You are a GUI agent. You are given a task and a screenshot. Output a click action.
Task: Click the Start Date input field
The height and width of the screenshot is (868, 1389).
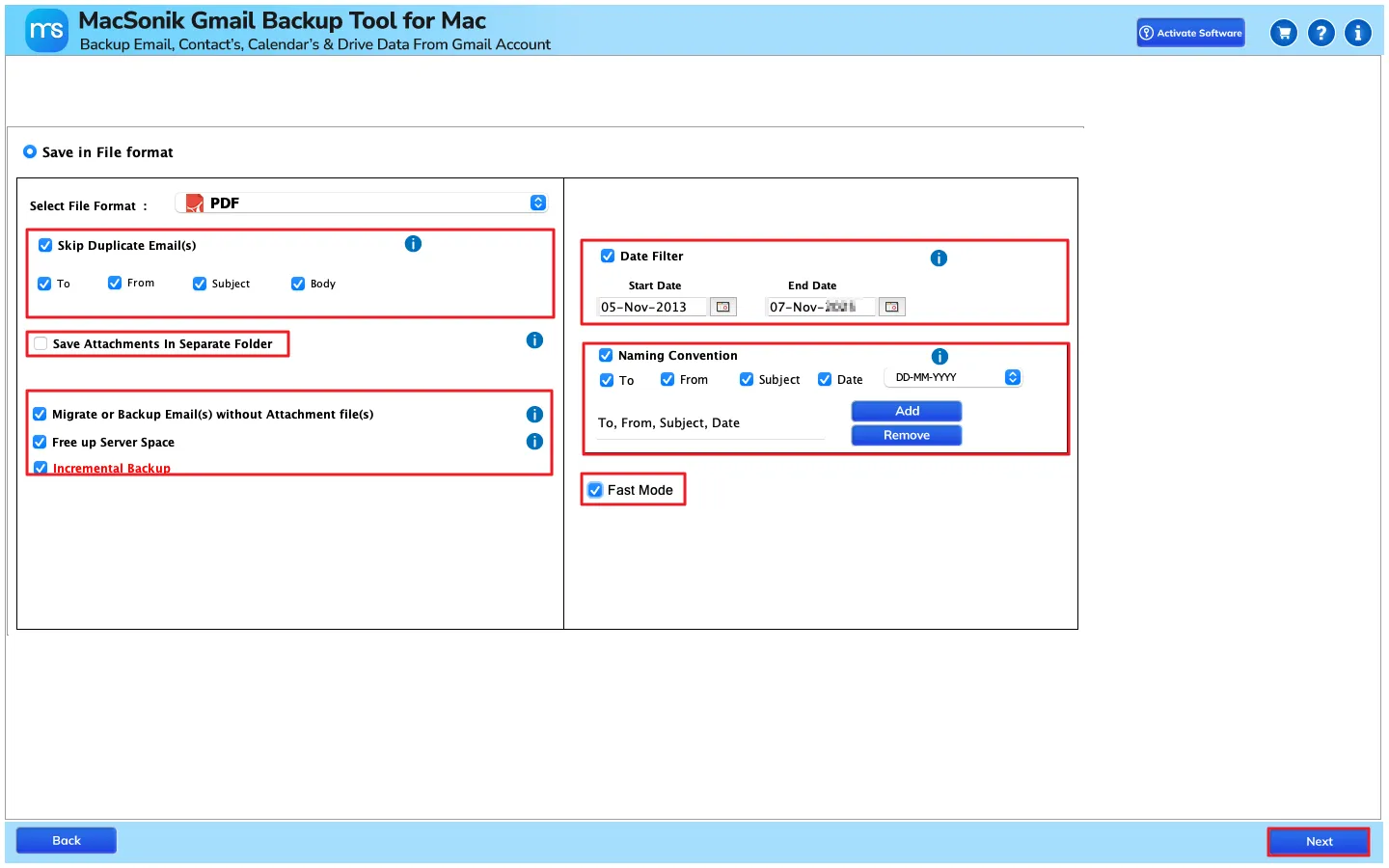(652, 307)
